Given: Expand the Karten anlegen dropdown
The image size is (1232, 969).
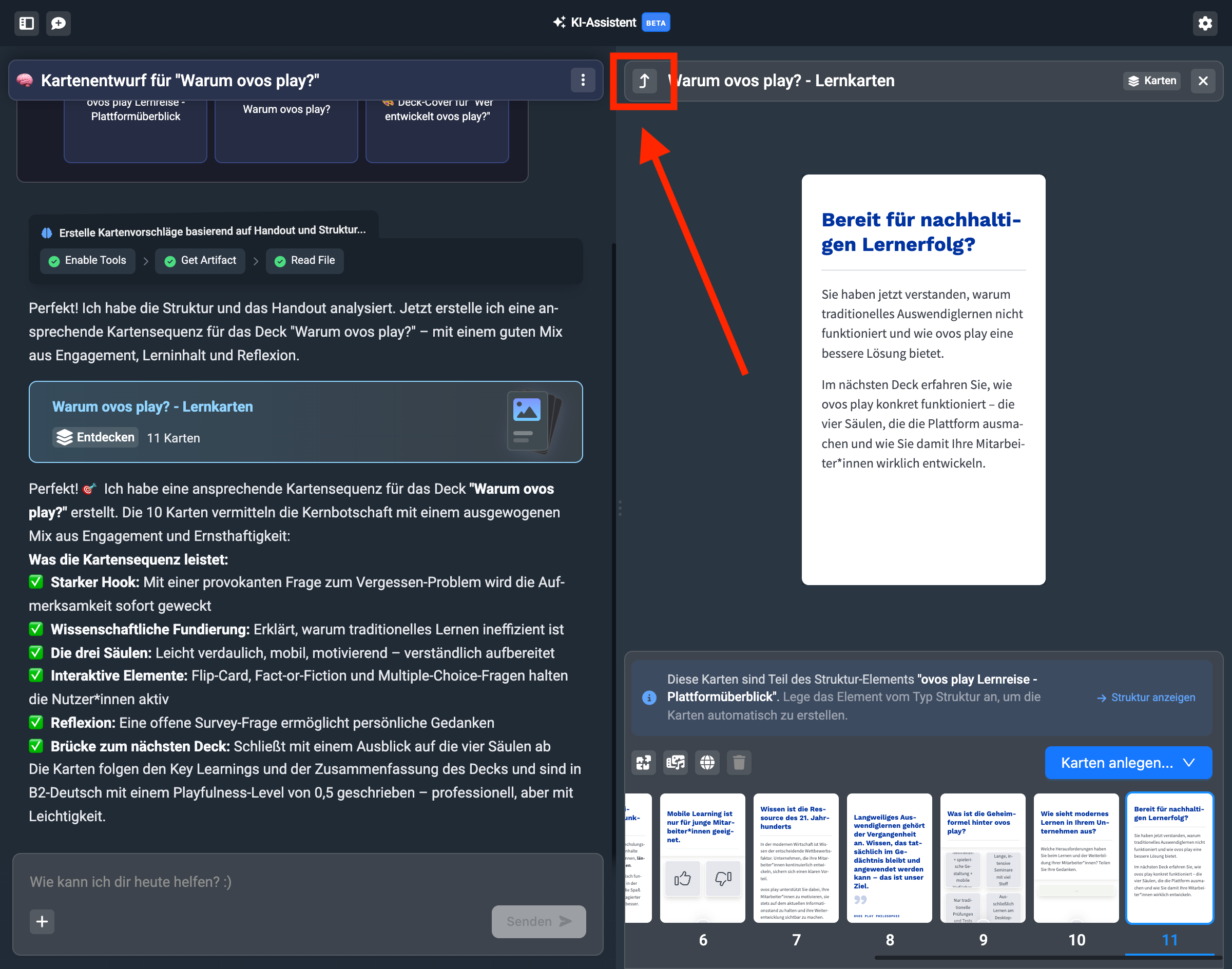Looking at the screenshot, I should [x=1128, y=763].
